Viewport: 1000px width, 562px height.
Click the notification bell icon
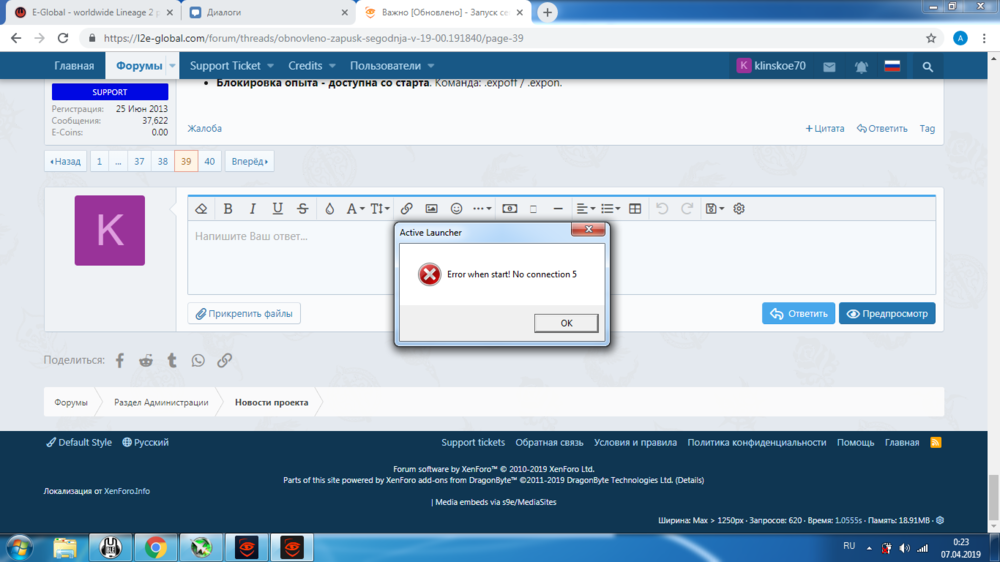pyautogui.click(x=861, y=67)
